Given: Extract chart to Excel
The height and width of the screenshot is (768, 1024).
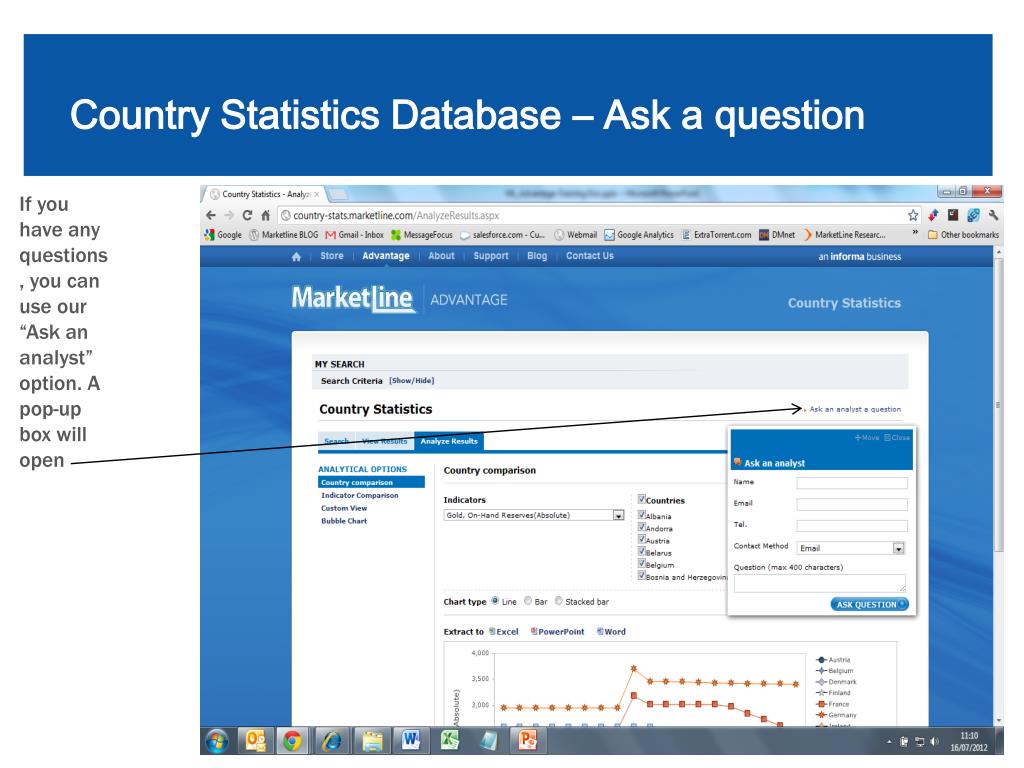Looking at the screenshot, I should (504, 632).
